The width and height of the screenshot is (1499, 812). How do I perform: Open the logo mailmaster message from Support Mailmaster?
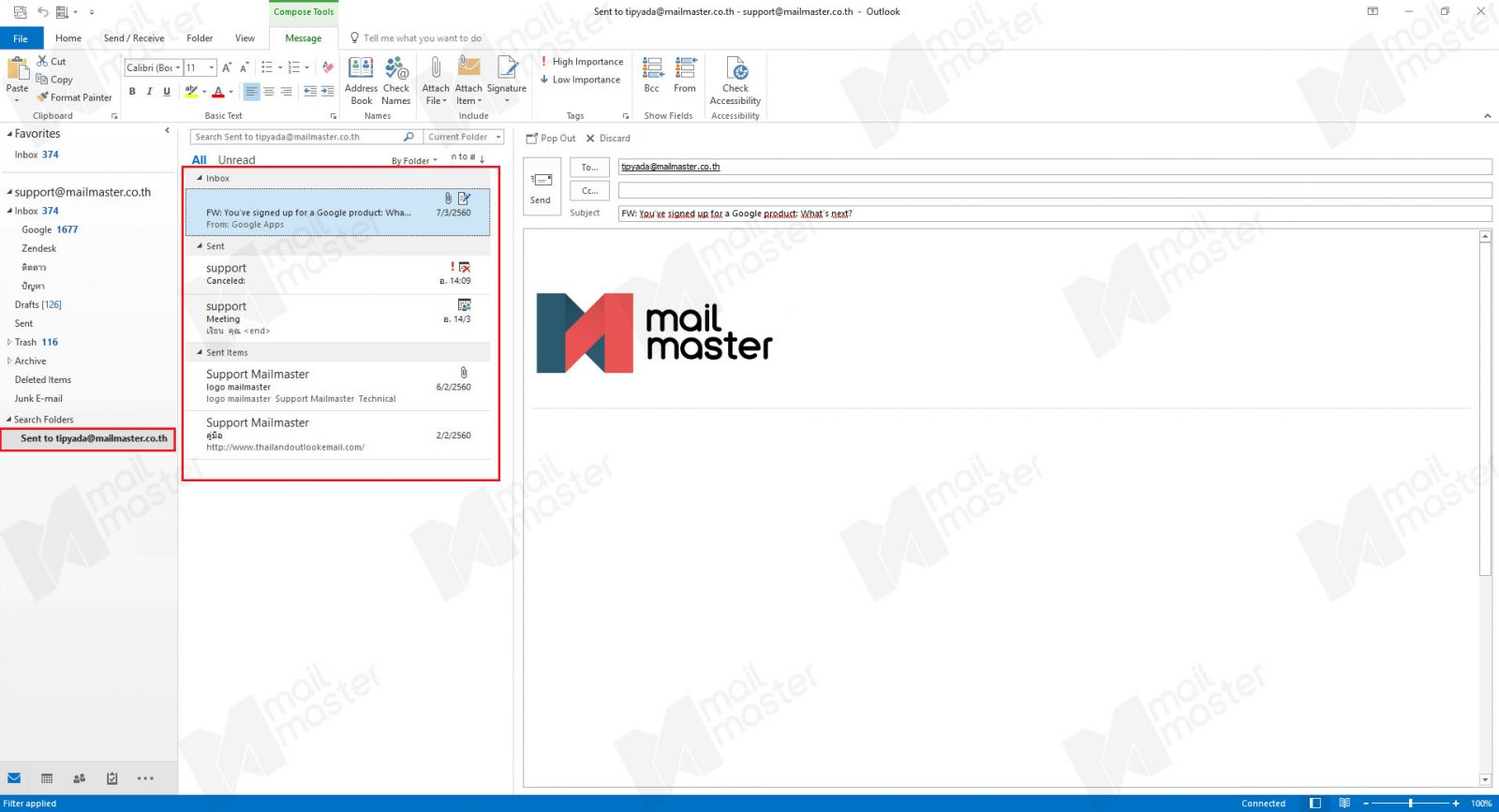click(339, 386)
